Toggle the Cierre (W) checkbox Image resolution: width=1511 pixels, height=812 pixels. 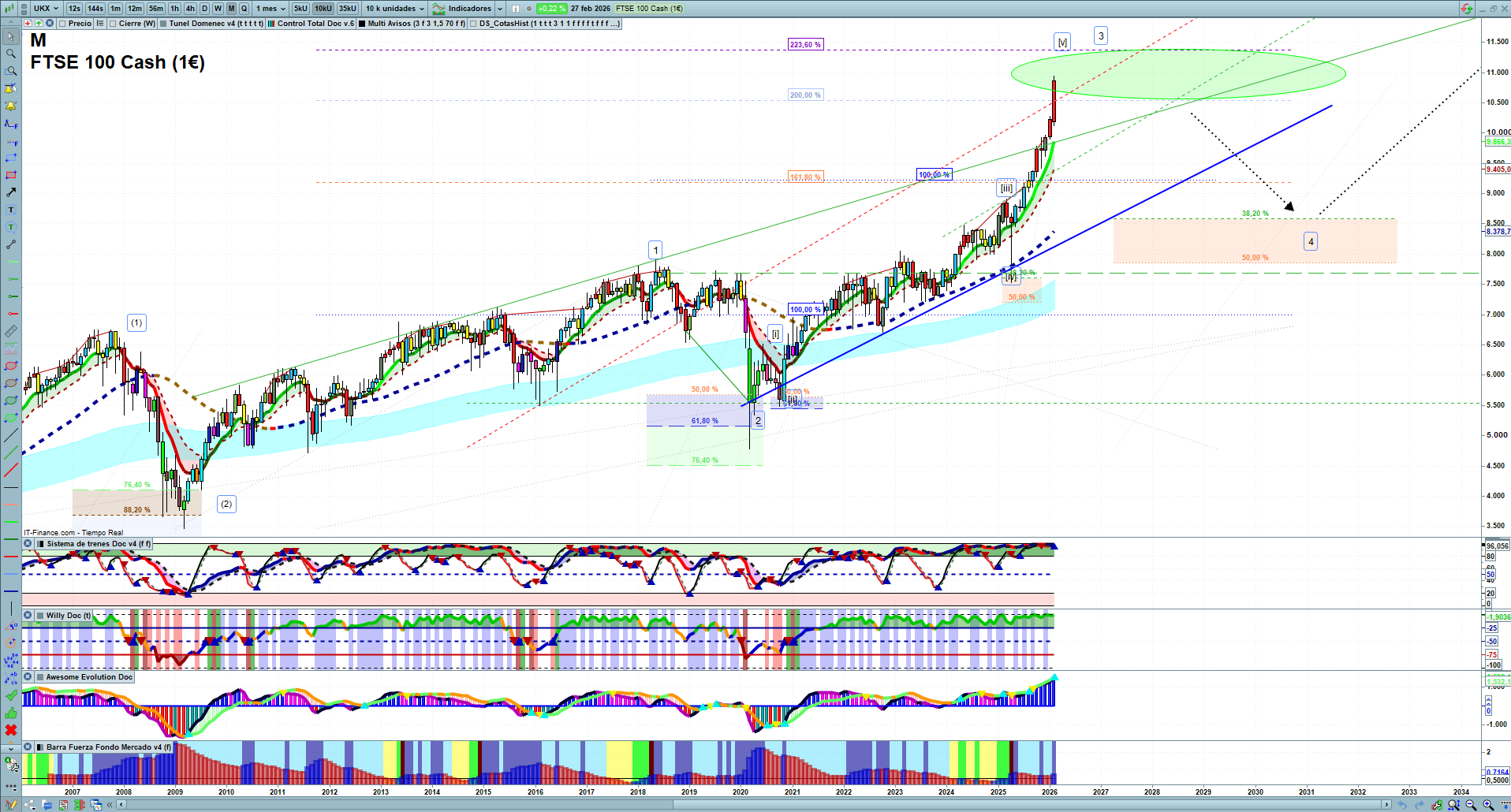click(113, 24)
